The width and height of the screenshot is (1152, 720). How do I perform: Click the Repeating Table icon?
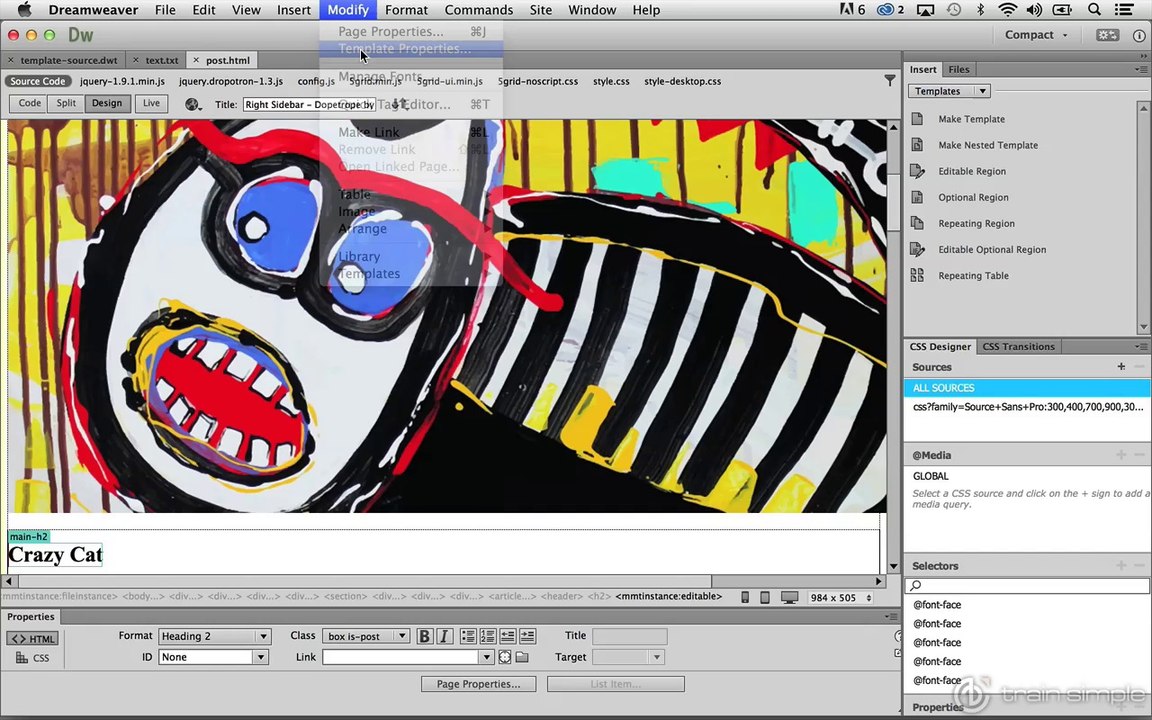(x=917, y=276)
